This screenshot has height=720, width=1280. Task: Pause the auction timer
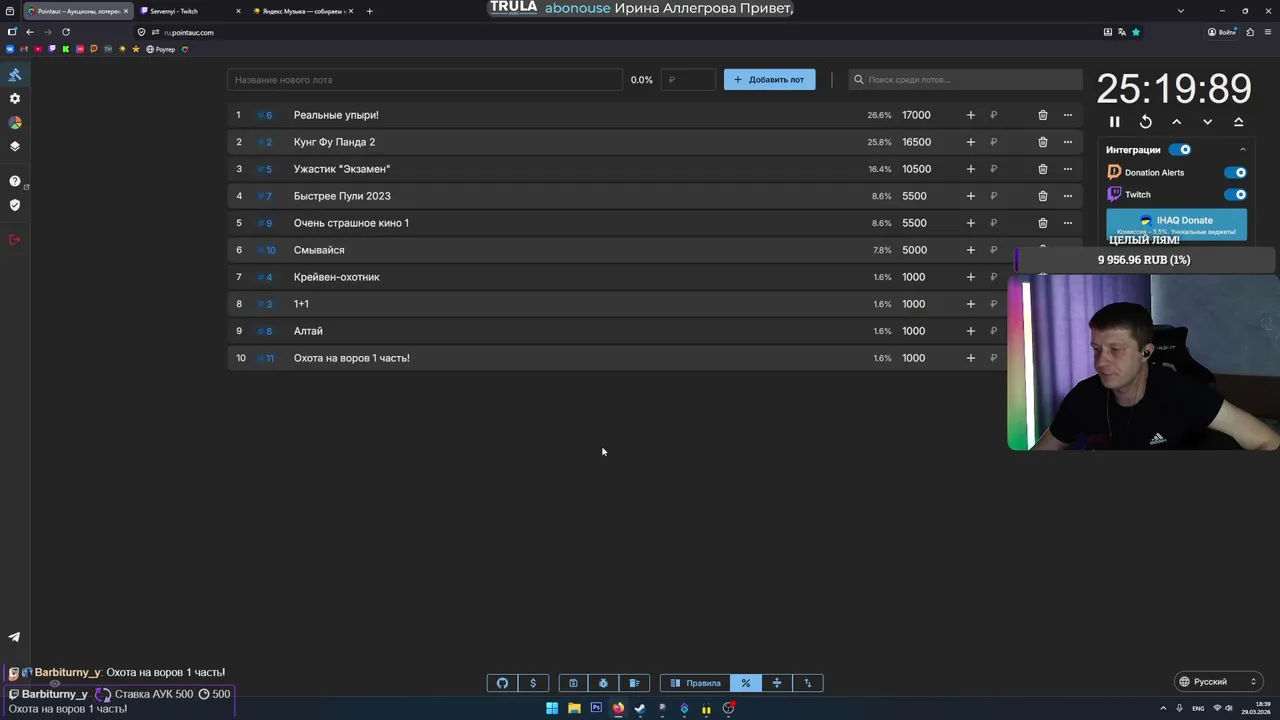pyautogui.click(x=1114, y=122)
